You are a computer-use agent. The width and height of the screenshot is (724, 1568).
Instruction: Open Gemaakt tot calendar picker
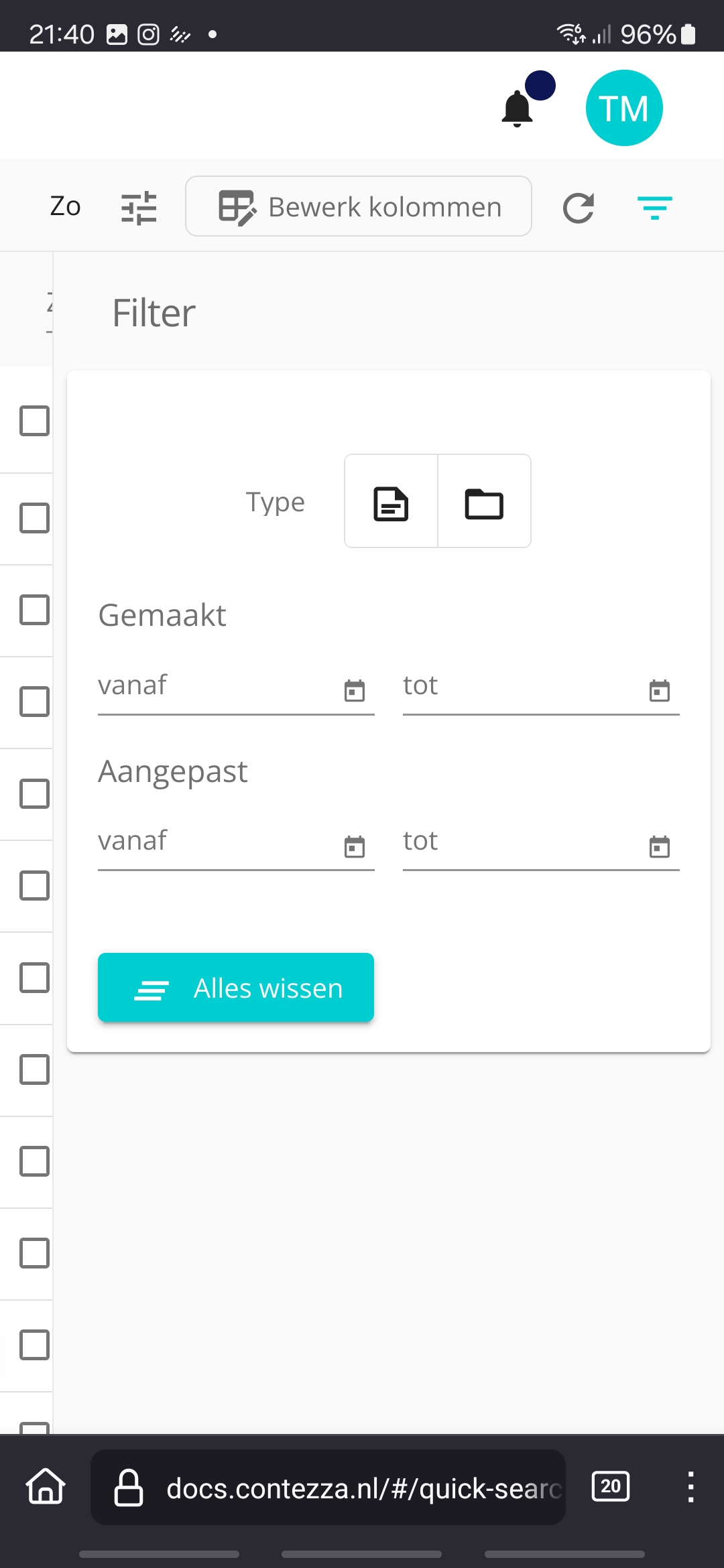[x=660, y=690]
